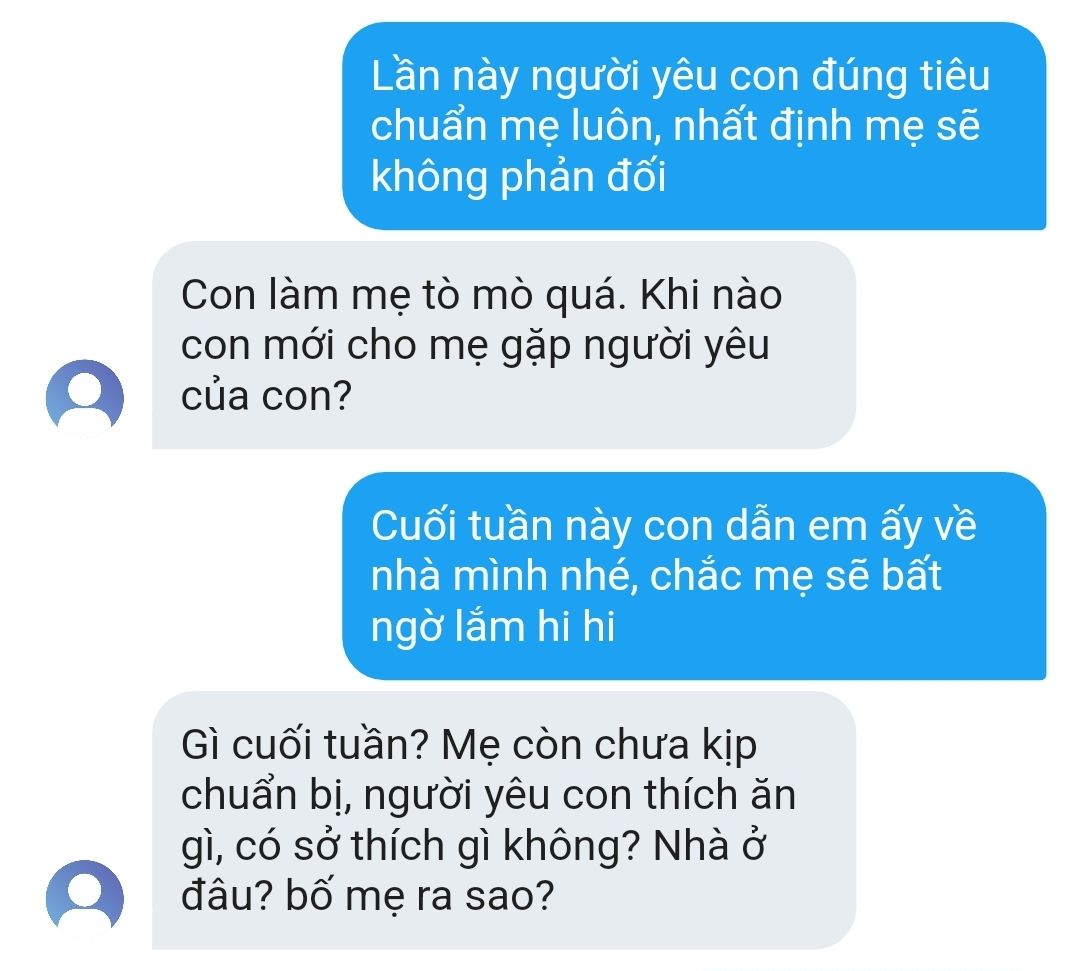
Task: Select the blue bubble starting "Lần này người yêu"
Action: point(694,126)
